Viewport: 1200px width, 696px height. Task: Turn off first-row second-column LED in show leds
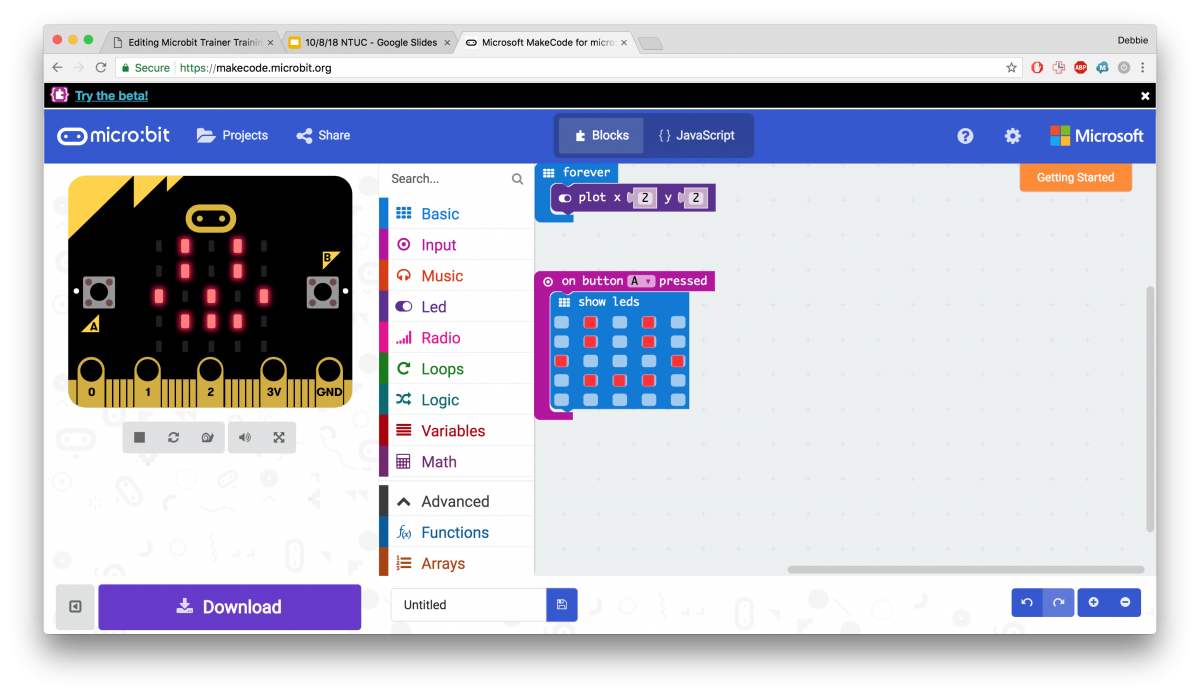point(591,322)
